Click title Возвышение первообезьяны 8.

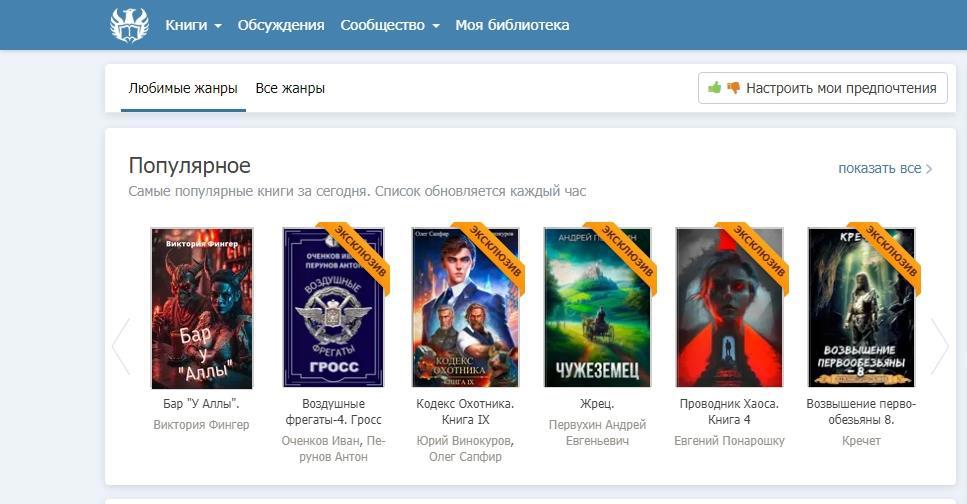[x=861, y=411]
